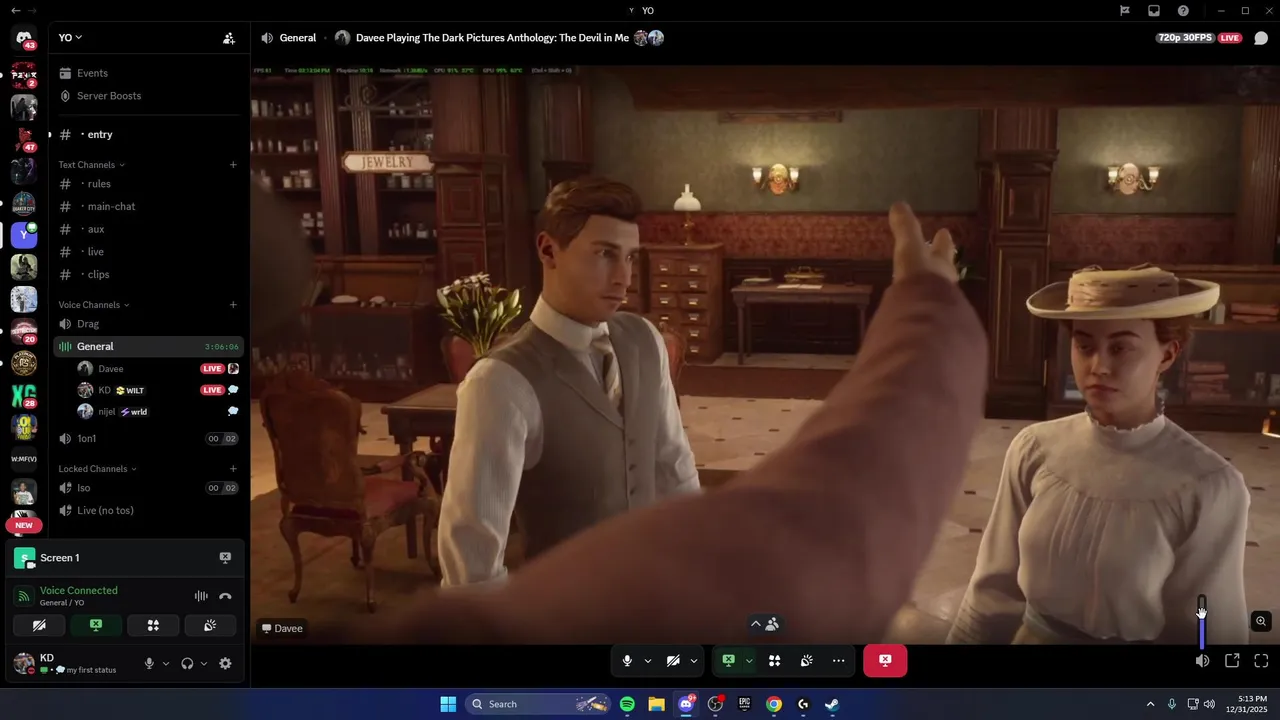Click the flag icon in title bar
This screenshot has width=1280, height=720.
(x=1125, y=10)
